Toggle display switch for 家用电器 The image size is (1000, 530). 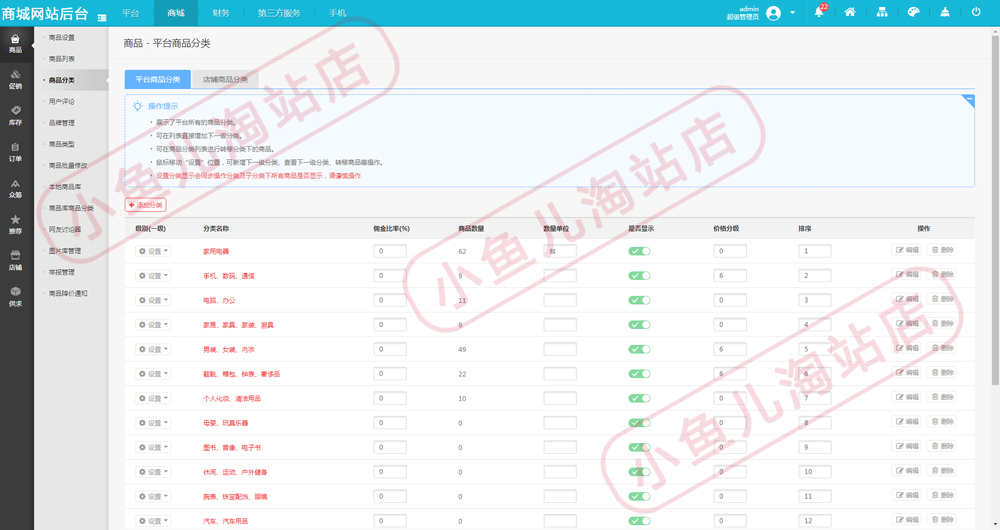point(639,251)
